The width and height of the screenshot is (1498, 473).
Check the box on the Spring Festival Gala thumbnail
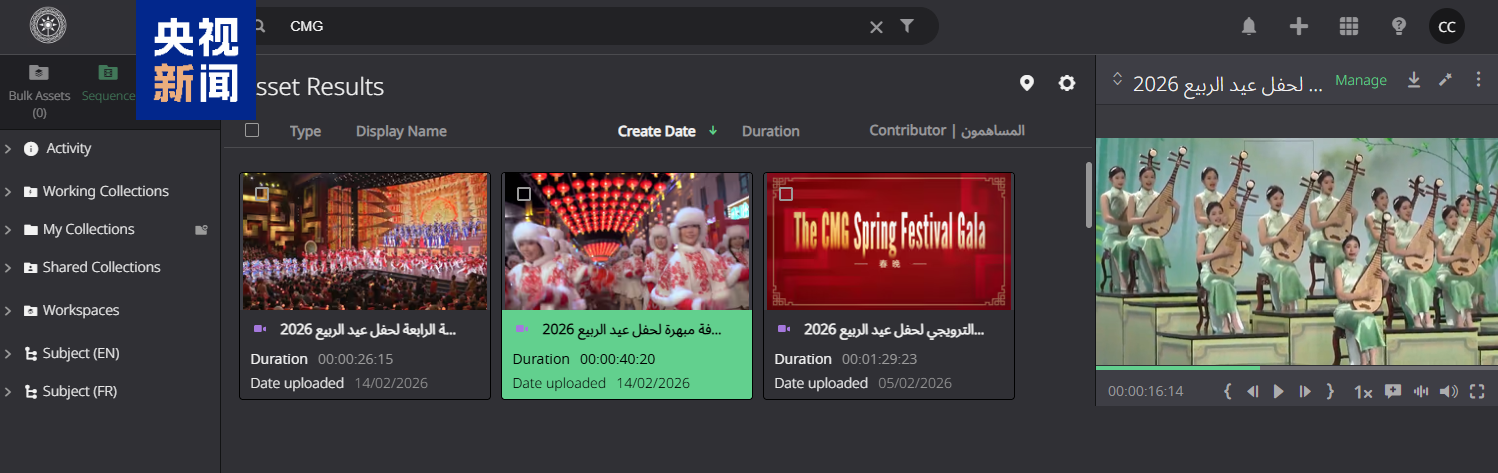tap(786, 193)
